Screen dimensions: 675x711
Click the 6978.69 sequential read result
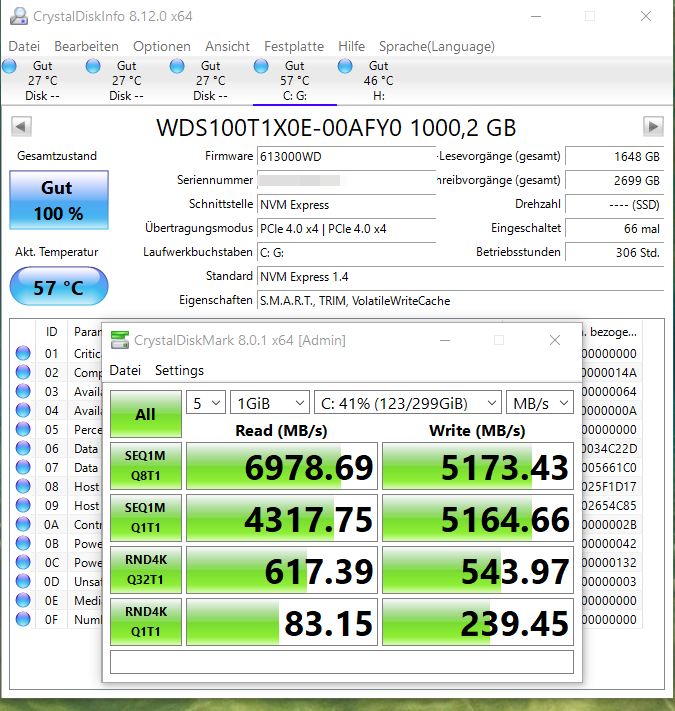click(x=282, y=466)
